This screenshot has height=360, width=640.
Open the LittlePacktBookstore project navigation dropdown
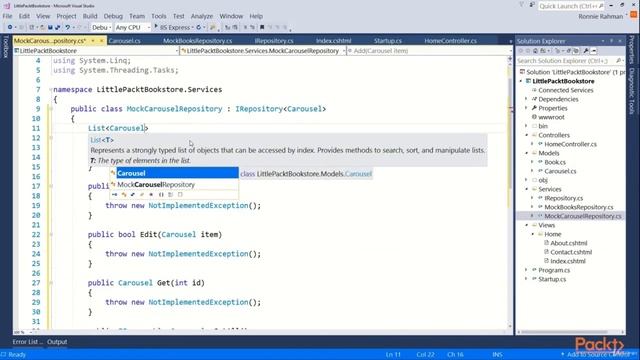click(96, 51)
